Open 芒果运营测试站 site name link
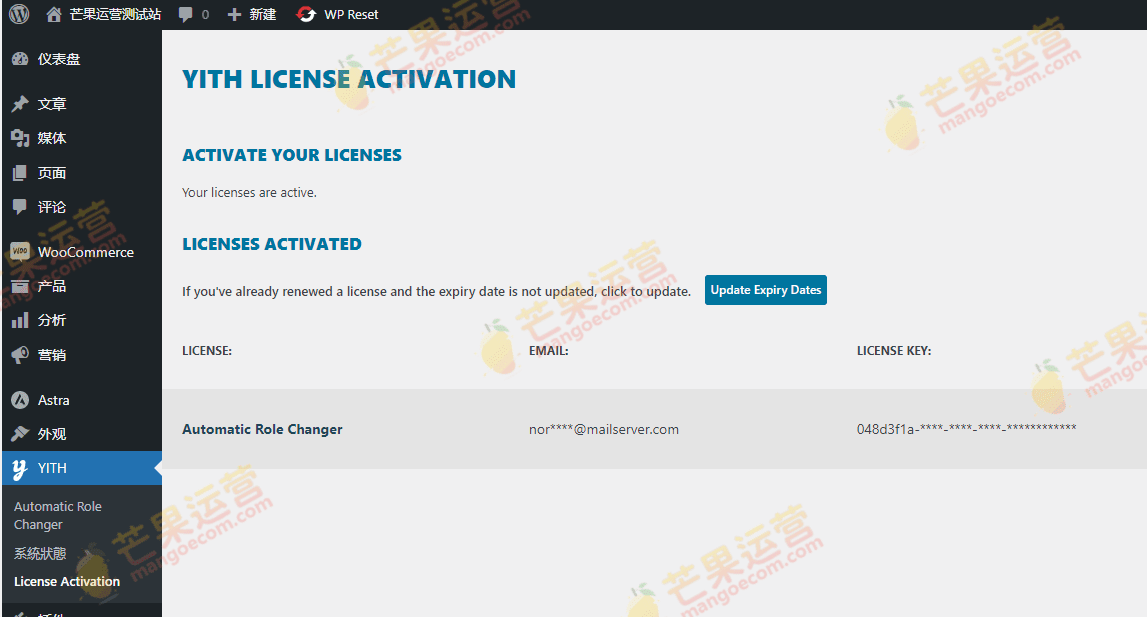 coord(115,14)
